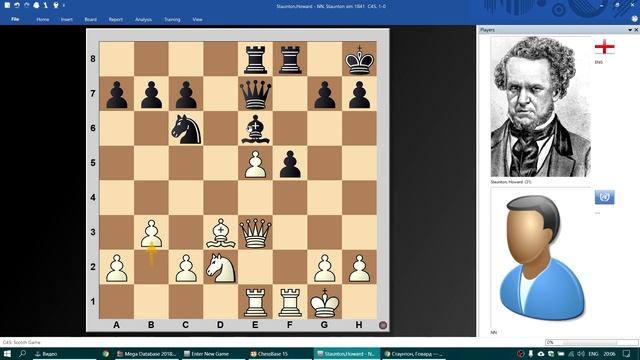Open Windows taskbar search

coord(22,354)
